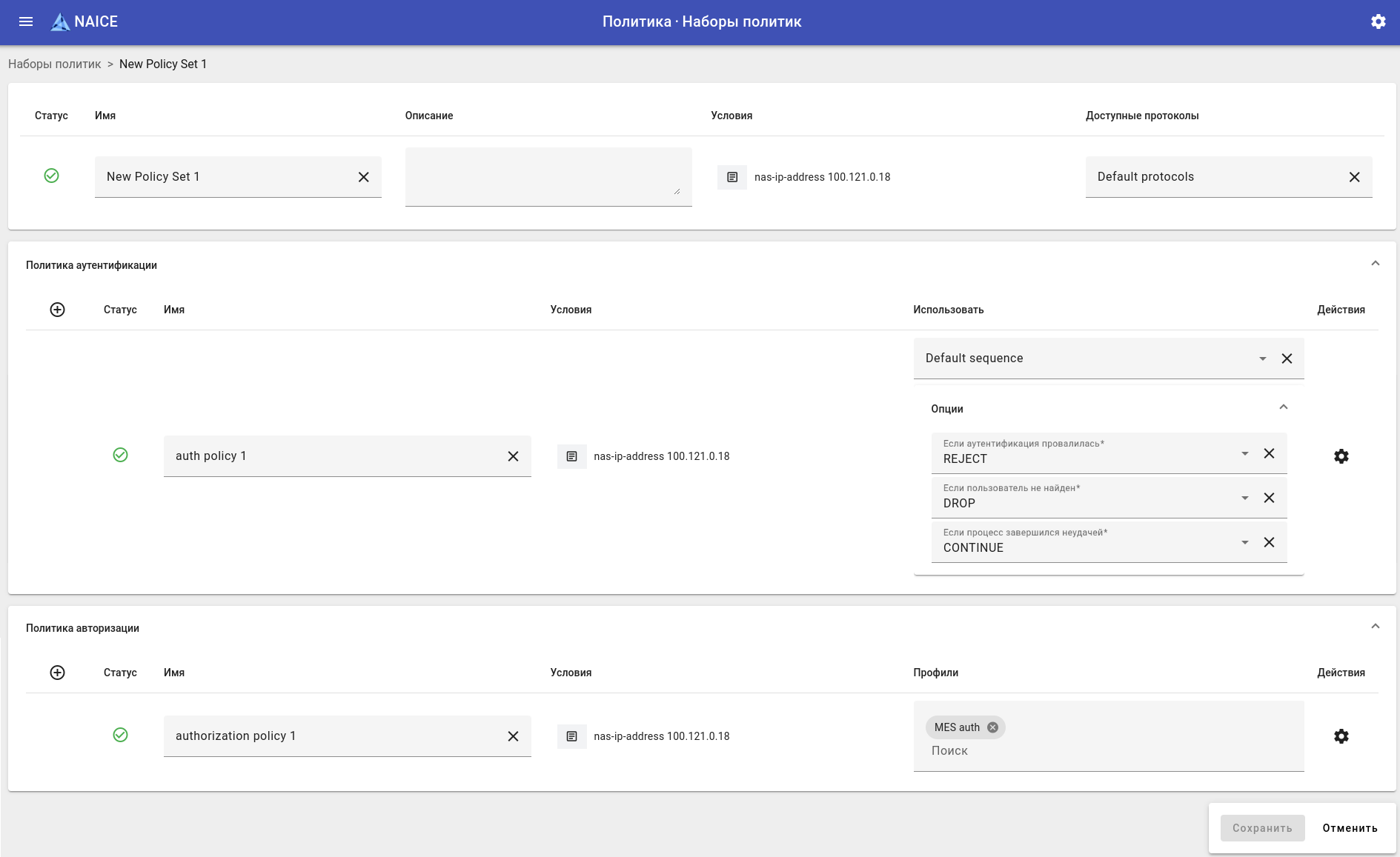This screenshot has height=857, width=1400.
Task: Go to Наборы политик breadcrumb
Action: point(54,64)
